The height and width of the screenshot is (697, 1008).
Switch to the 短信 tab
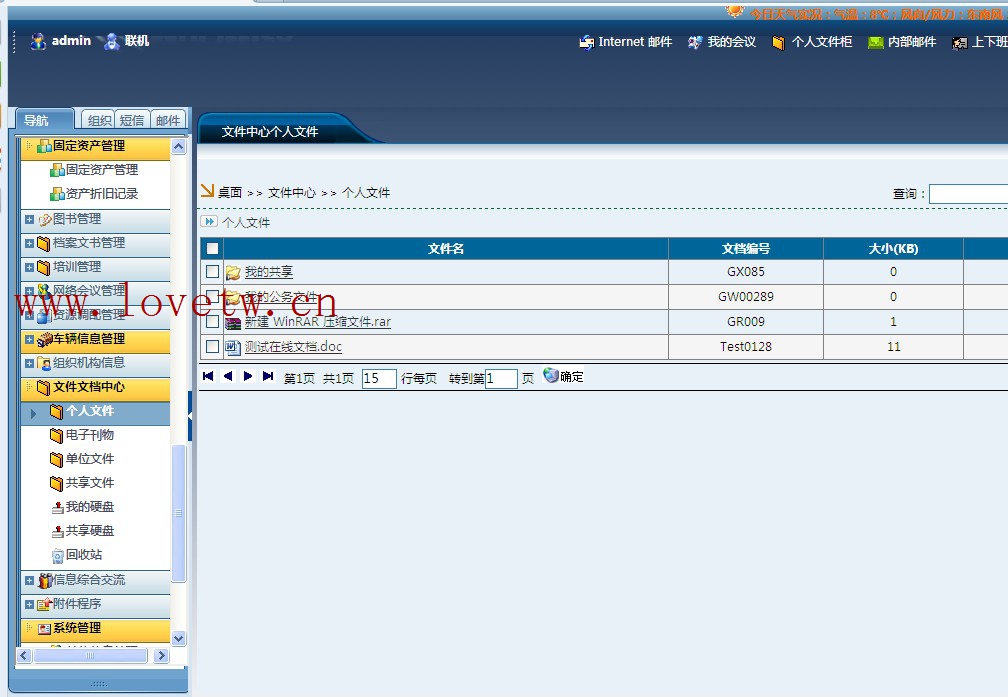coord(132,120)
